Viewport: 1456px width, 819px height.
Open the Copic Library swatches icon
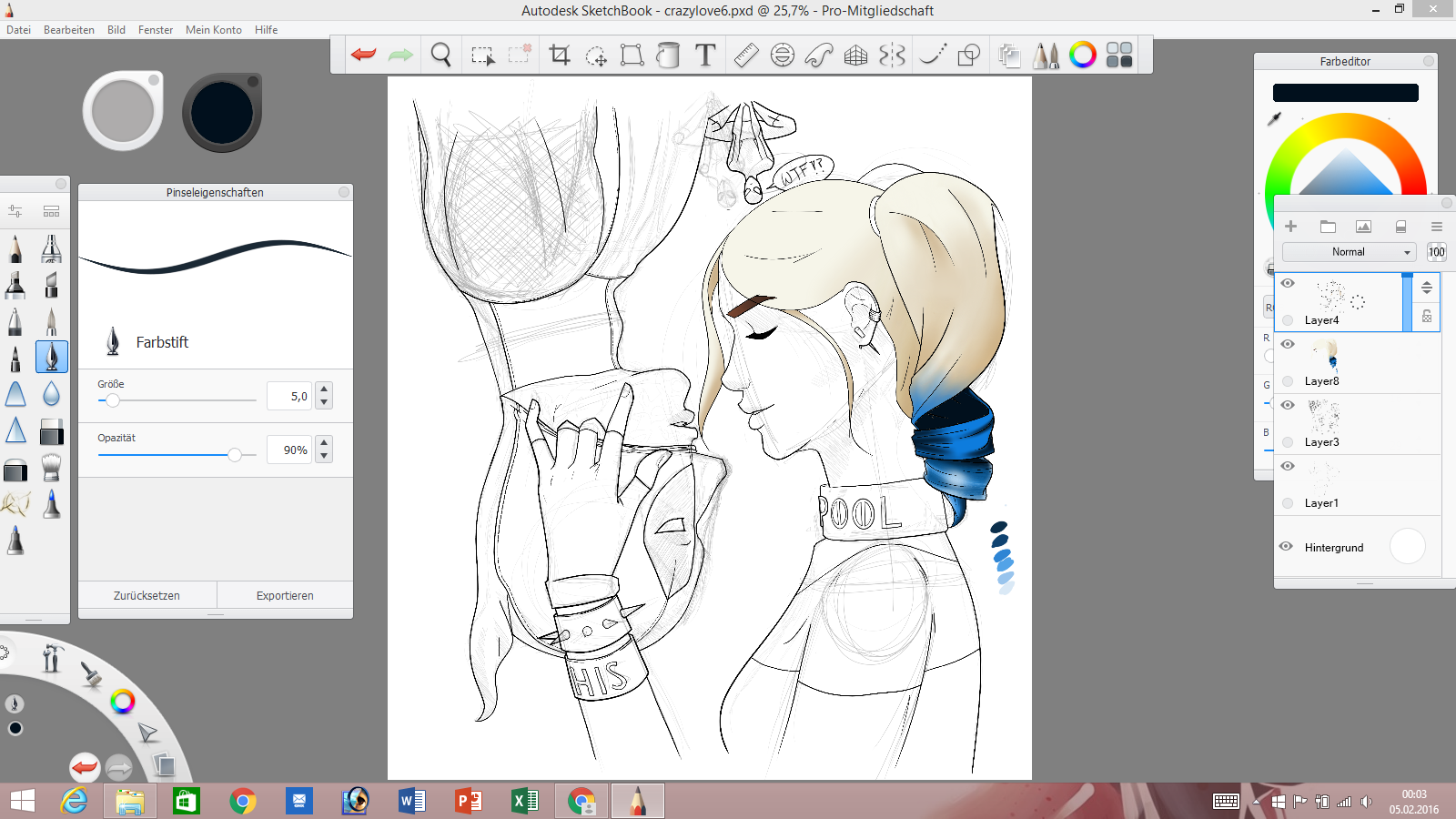(x=1119, y=55)
